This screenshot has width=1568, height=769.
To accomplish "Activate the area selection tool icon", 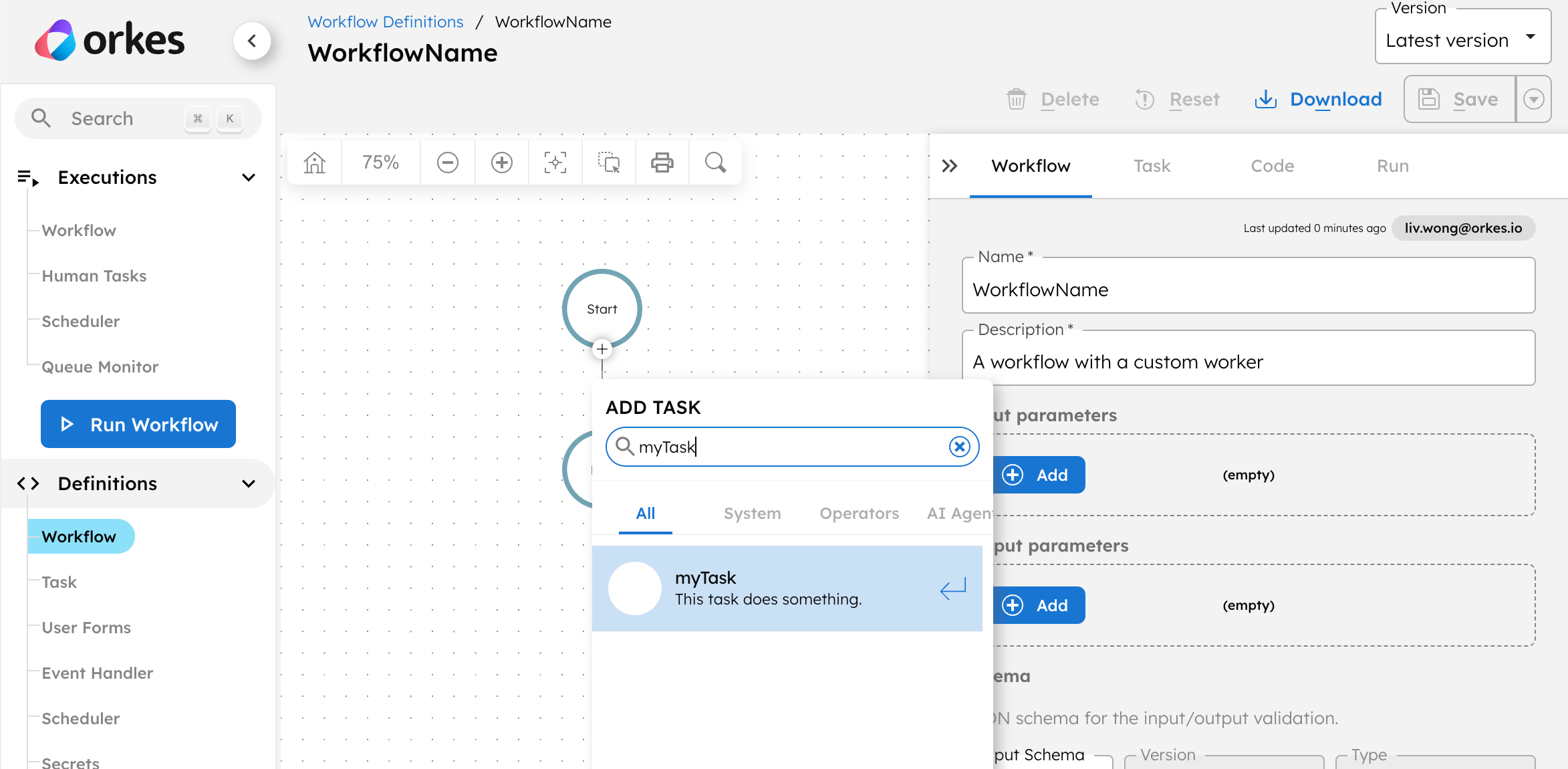I will coord(609,162).
